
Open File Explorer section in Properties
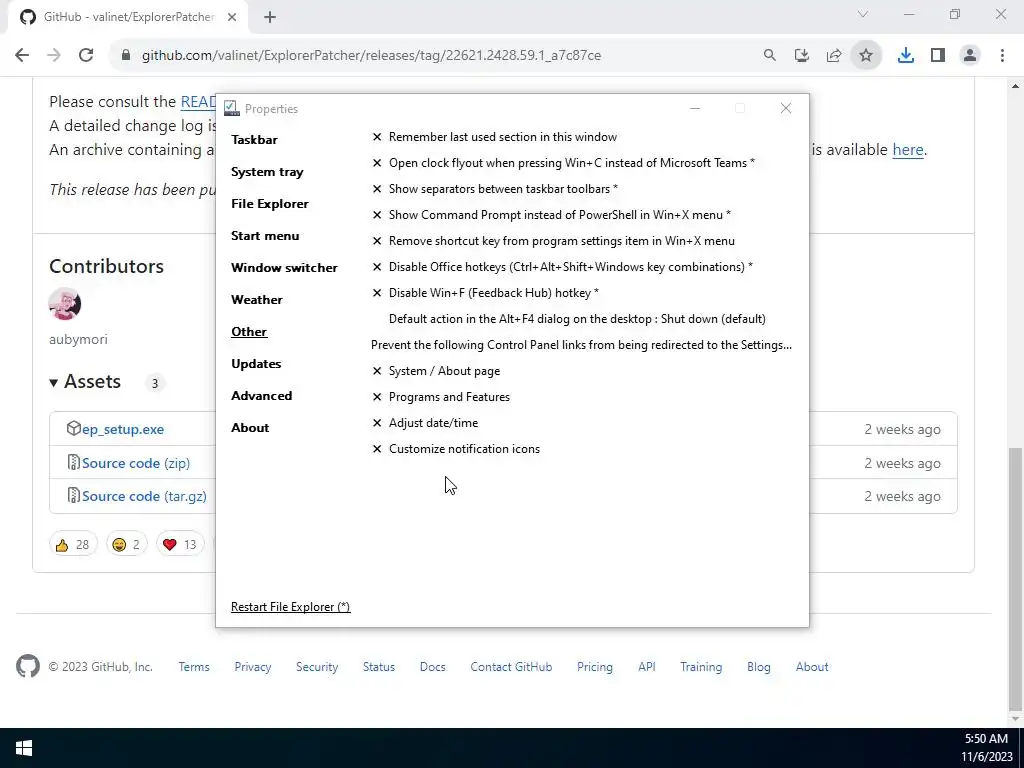coord(270,204)
